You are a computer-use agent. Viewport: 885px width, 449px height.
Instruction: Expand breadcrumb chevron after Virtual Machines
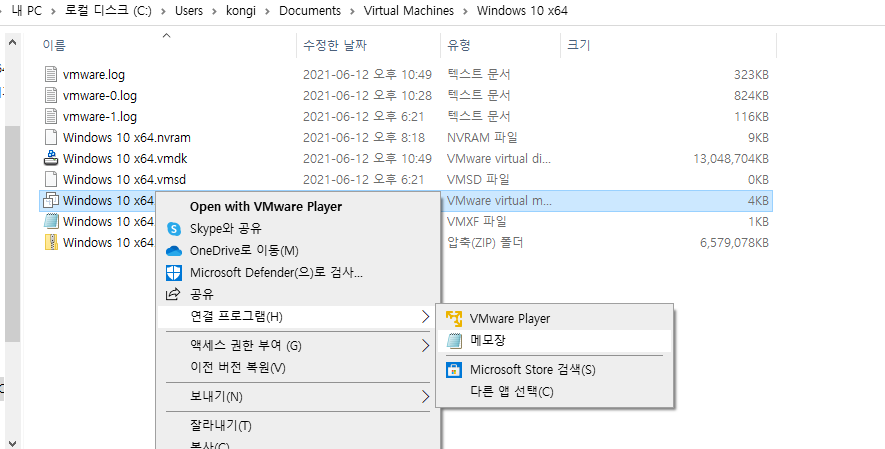click(465, 11)
